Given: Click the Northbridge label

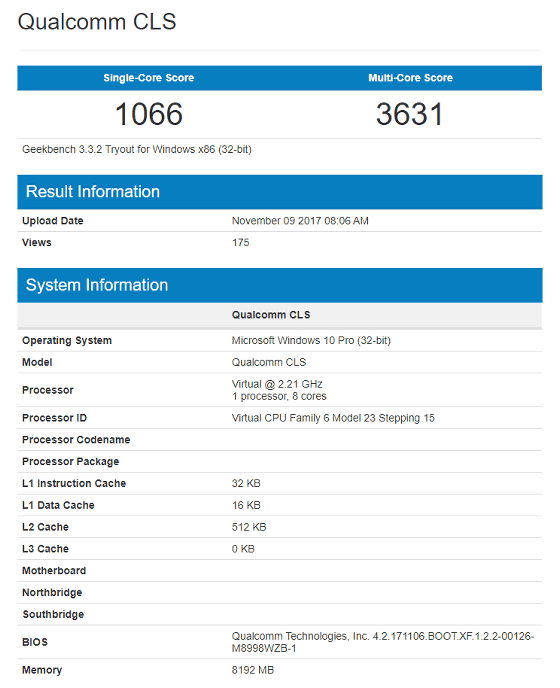Looking at the screenshot, I should 52,593.
